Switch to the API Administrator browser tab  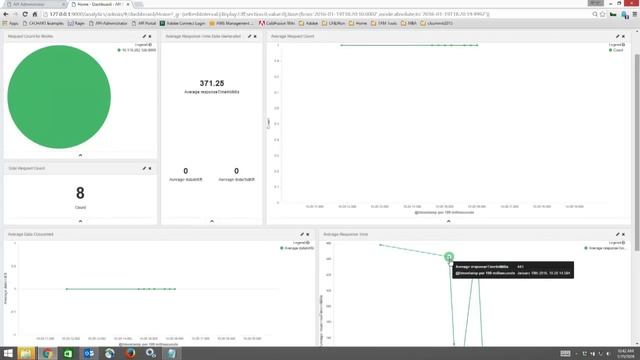[36, 4]
